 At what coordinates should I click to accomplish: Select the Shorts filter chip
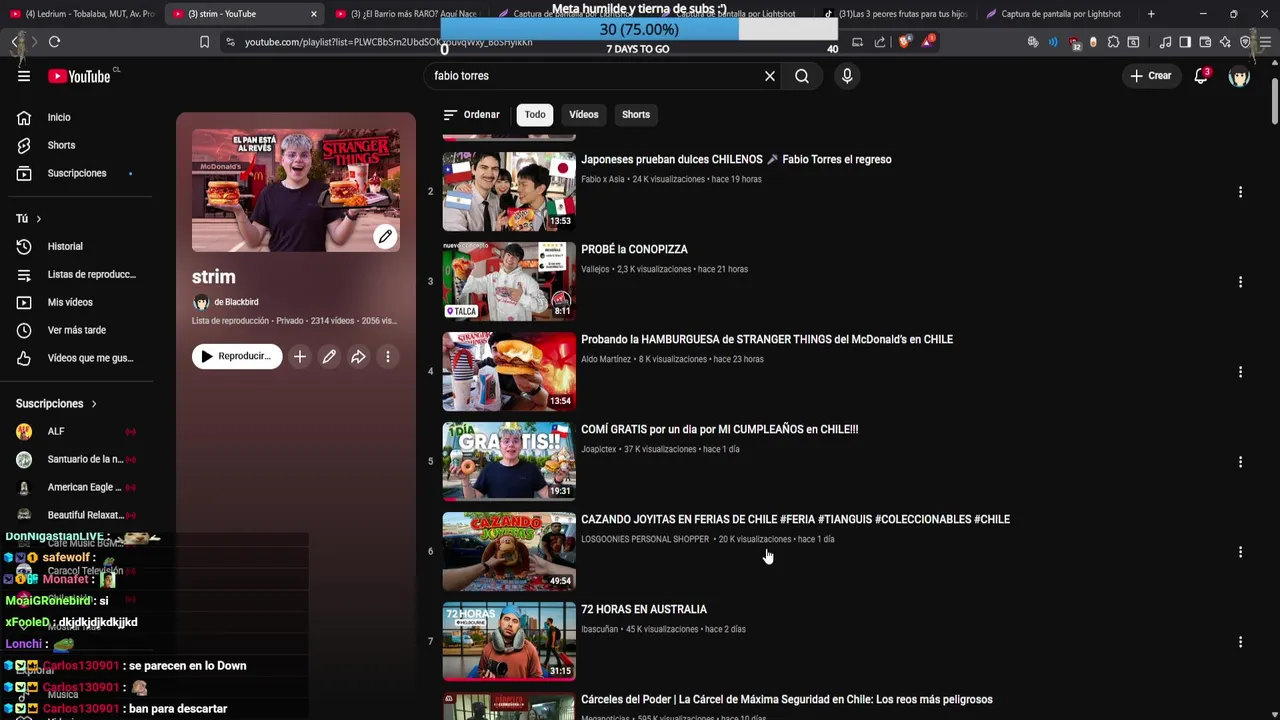pyautogui.click(x=636, y=114)
